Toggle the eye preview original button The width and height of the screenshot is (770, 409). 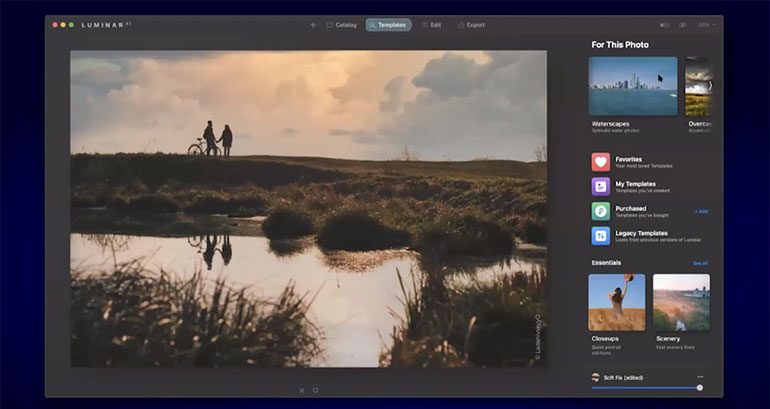point(683,25)
